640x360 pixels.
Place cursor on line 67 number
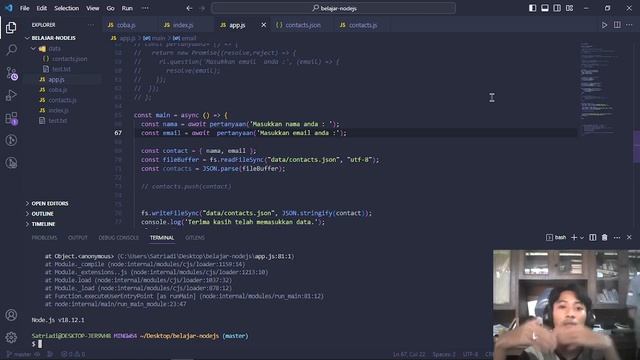118,133
